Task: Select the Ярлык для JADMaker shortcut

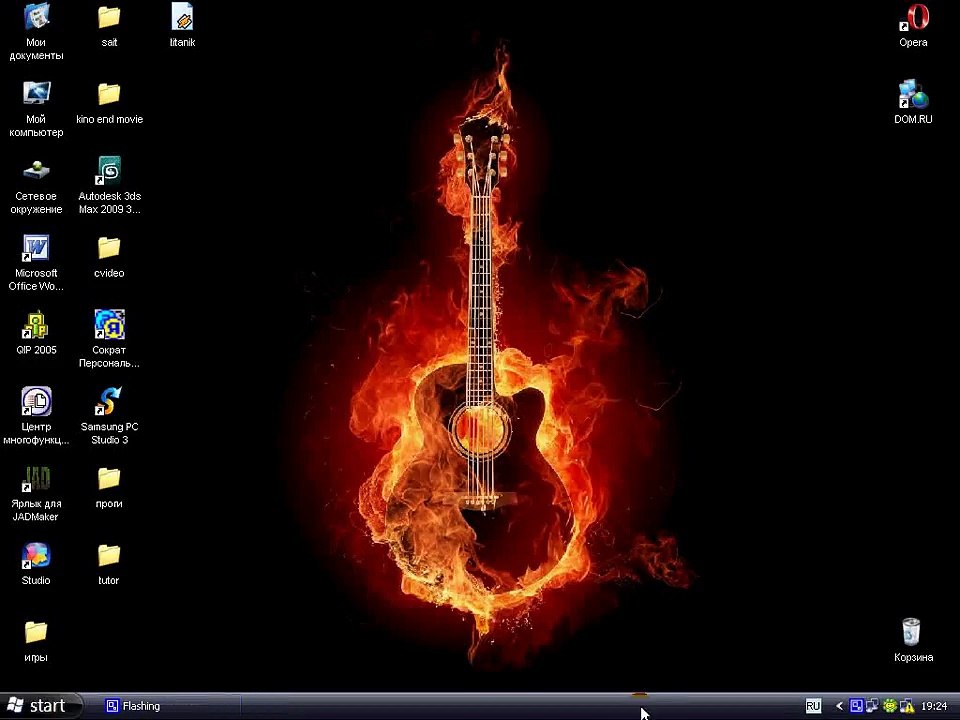Action: pyautogui.click(x=36, y=493)
